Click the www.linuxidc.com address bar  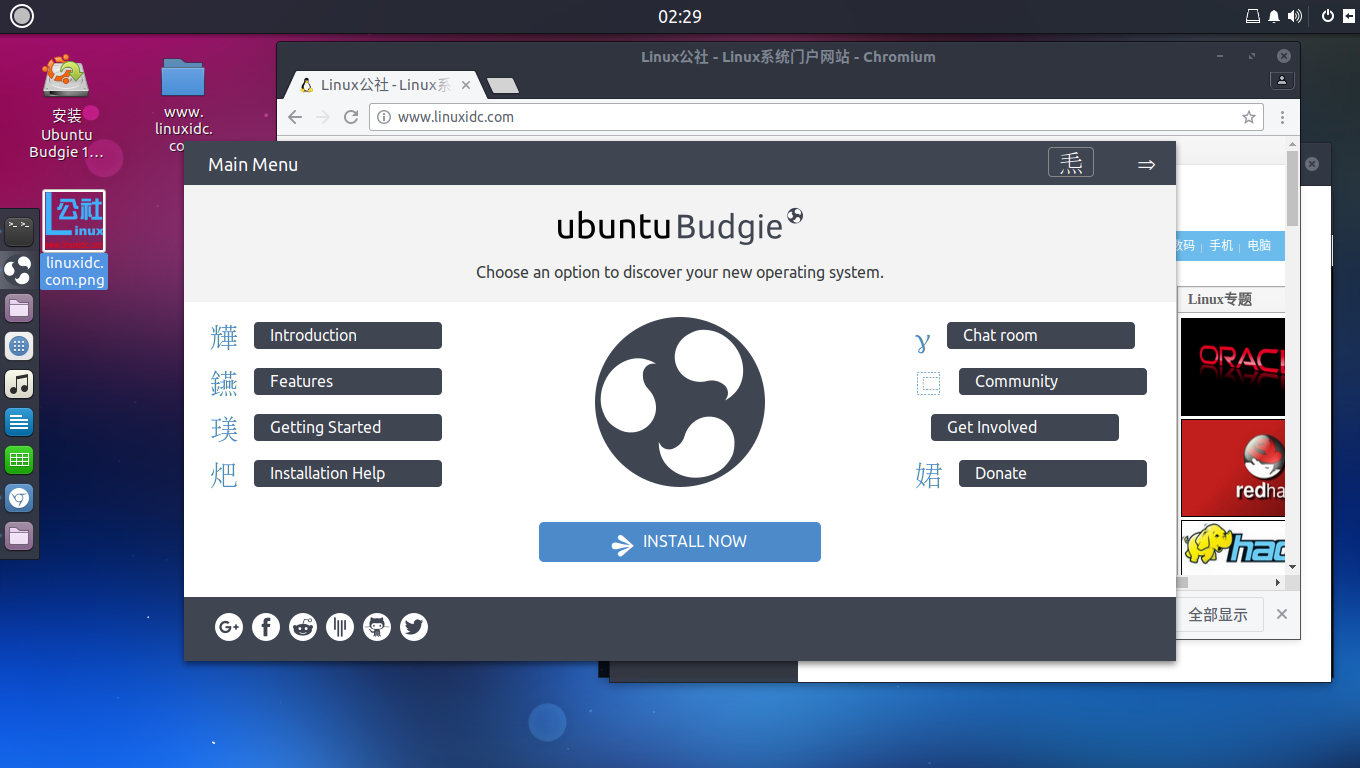click(x=800, y=117)
